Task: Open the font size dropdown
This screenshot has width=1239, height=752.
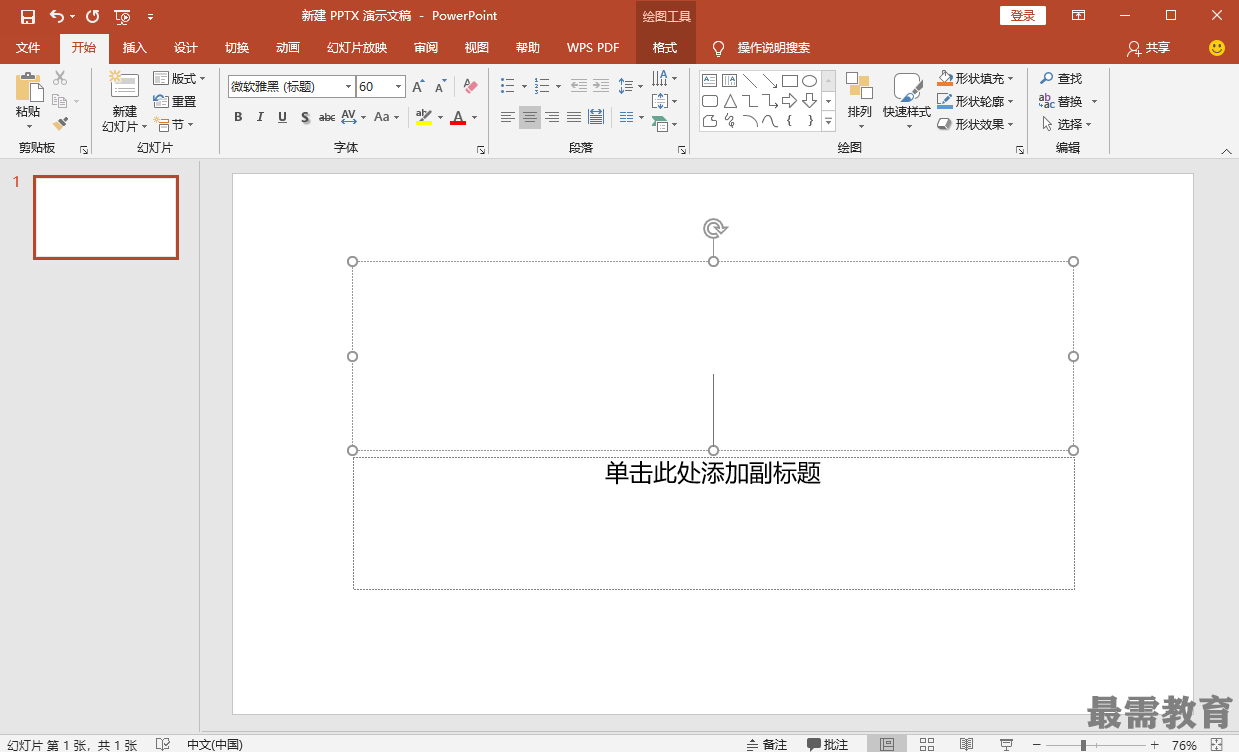Action: point(398,87)
